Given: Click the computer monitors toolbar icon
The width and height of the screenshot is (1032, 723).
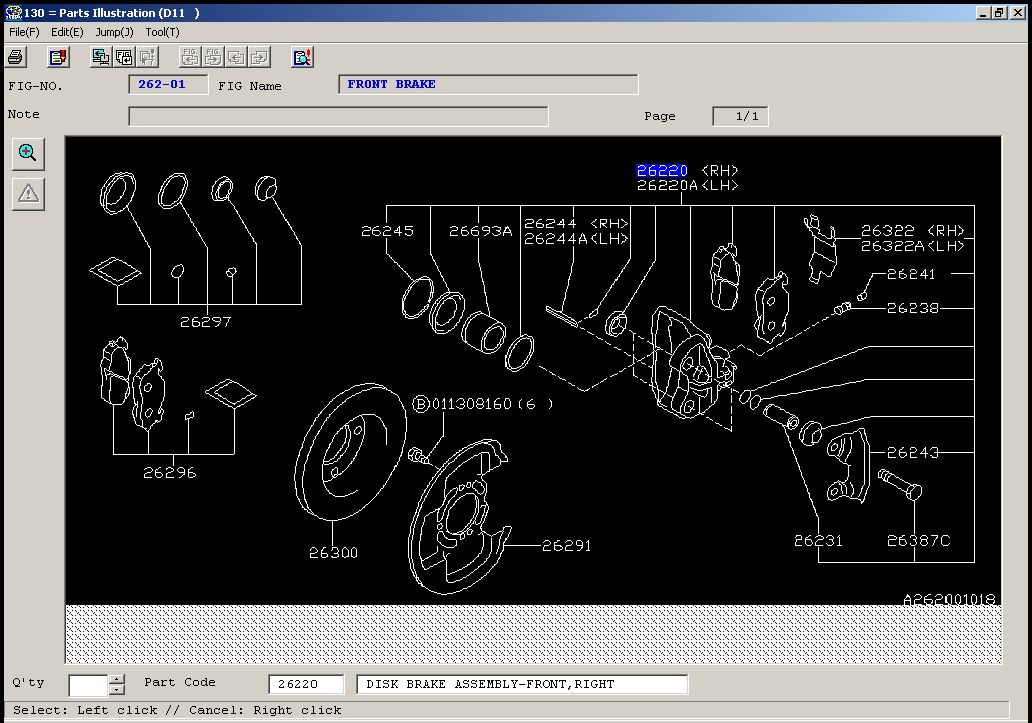Looking at the screenshot, I should click(x=101, y=57).
